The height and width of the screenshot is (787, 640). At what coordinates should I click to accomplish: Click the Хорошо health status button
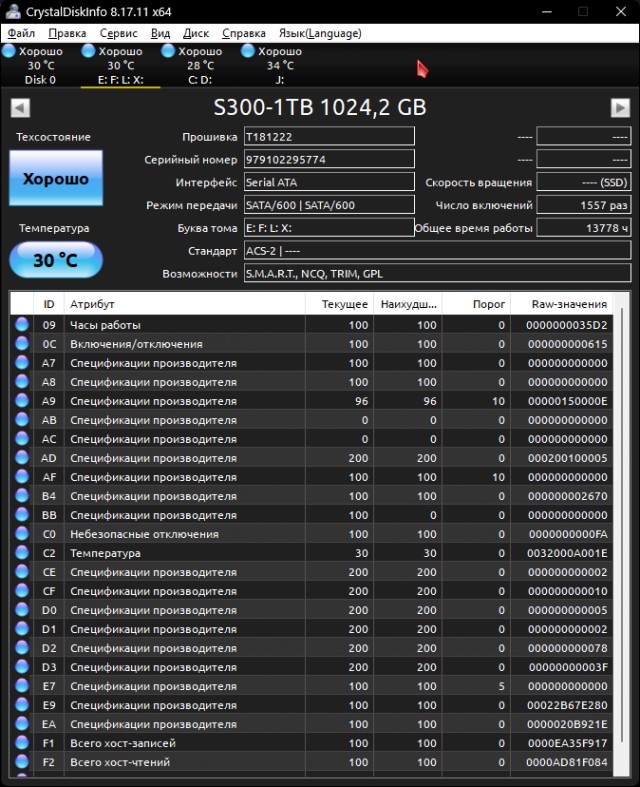click(56, 178)
